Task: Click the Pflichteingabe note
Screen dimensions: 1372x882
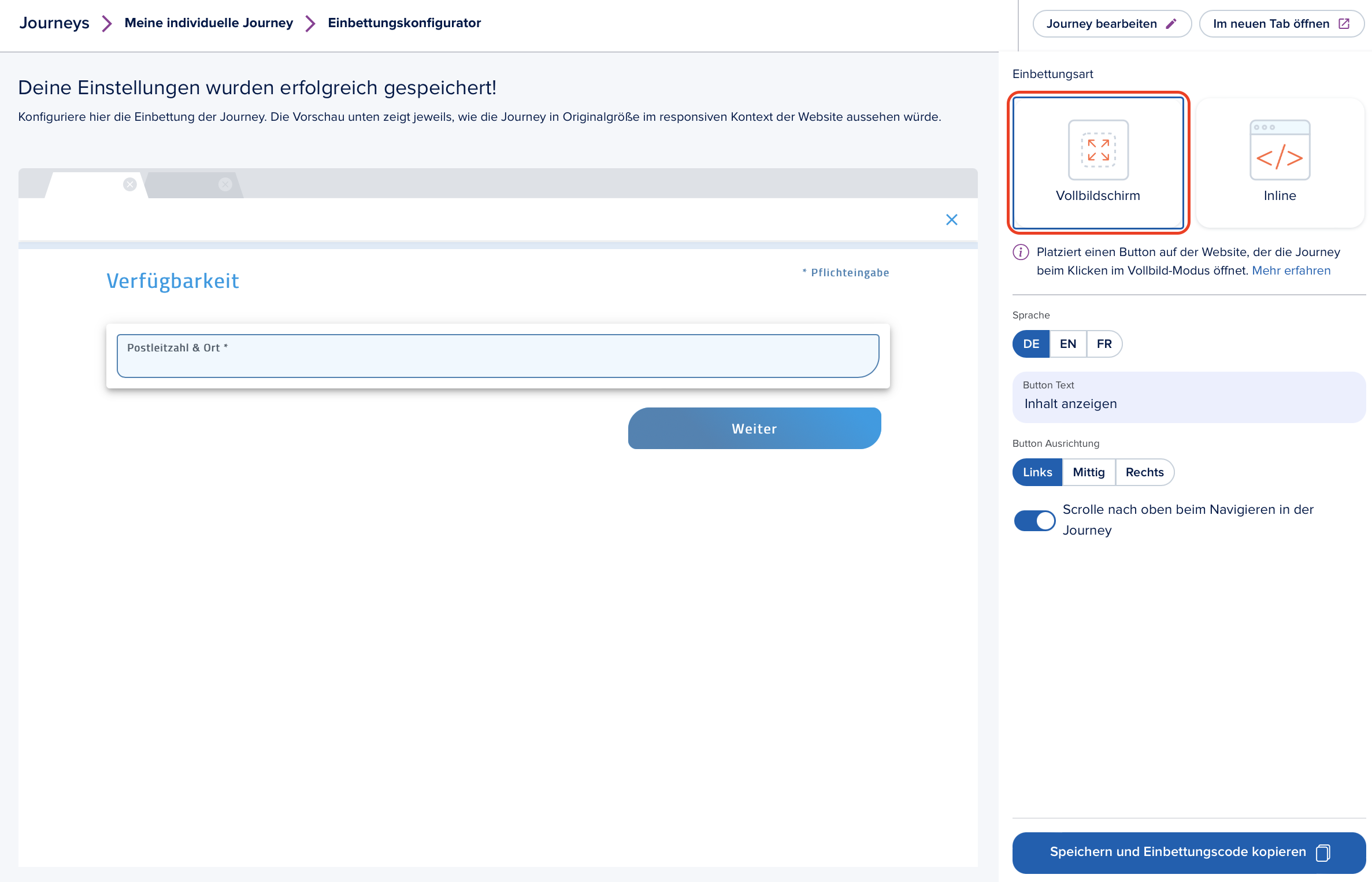Action: pyautogui.click(x=846, y=273)
